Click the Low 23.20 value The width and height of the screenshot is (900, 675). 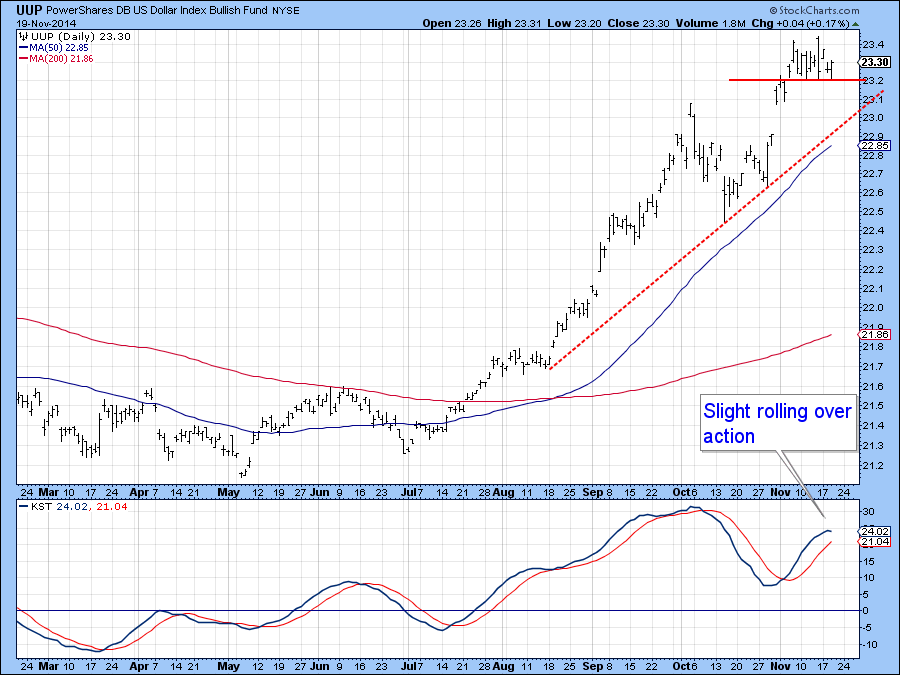point(574,24)
